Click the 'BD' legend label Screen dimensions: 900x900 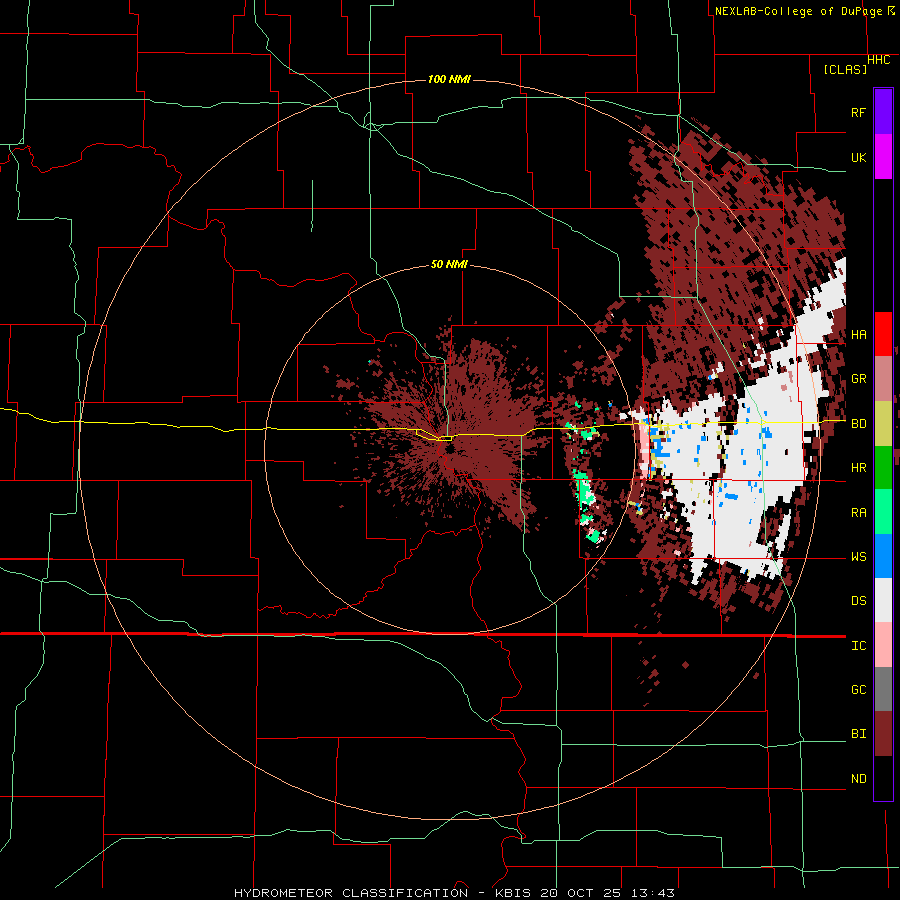858,424
